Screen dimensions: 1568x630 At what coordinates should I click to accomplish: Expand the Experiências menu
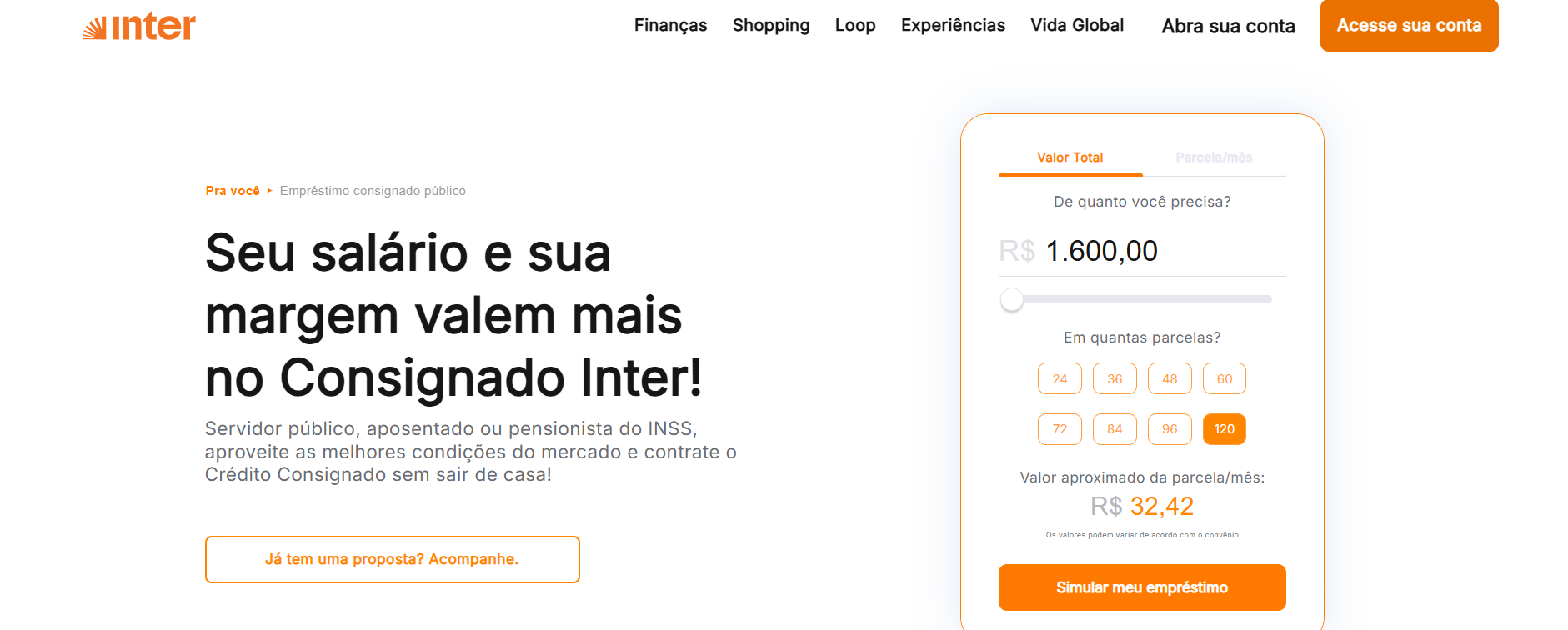[x=953, y=26]
